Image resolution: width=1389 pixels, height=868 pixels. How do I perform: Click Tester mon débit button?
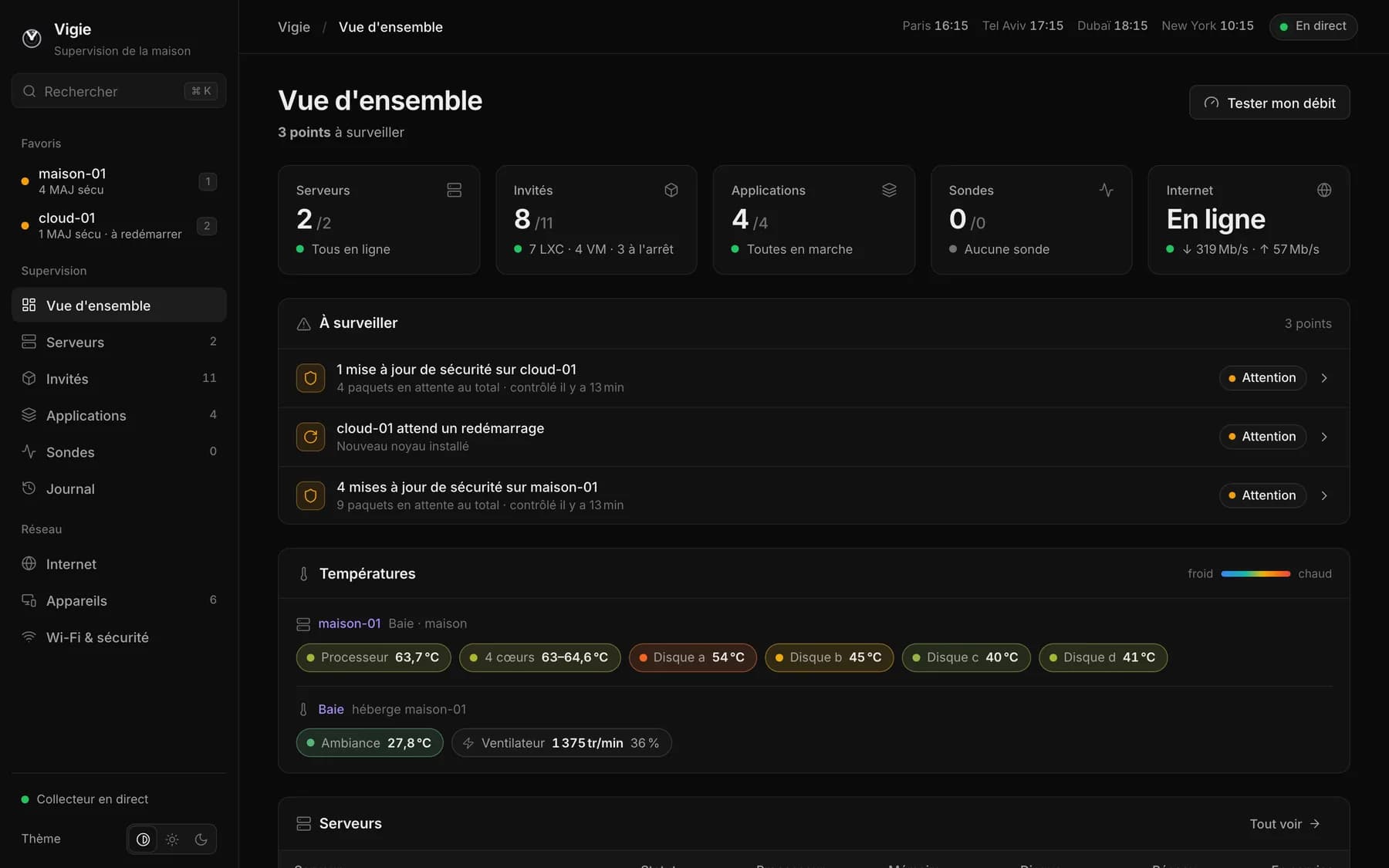click(1269, 103)
